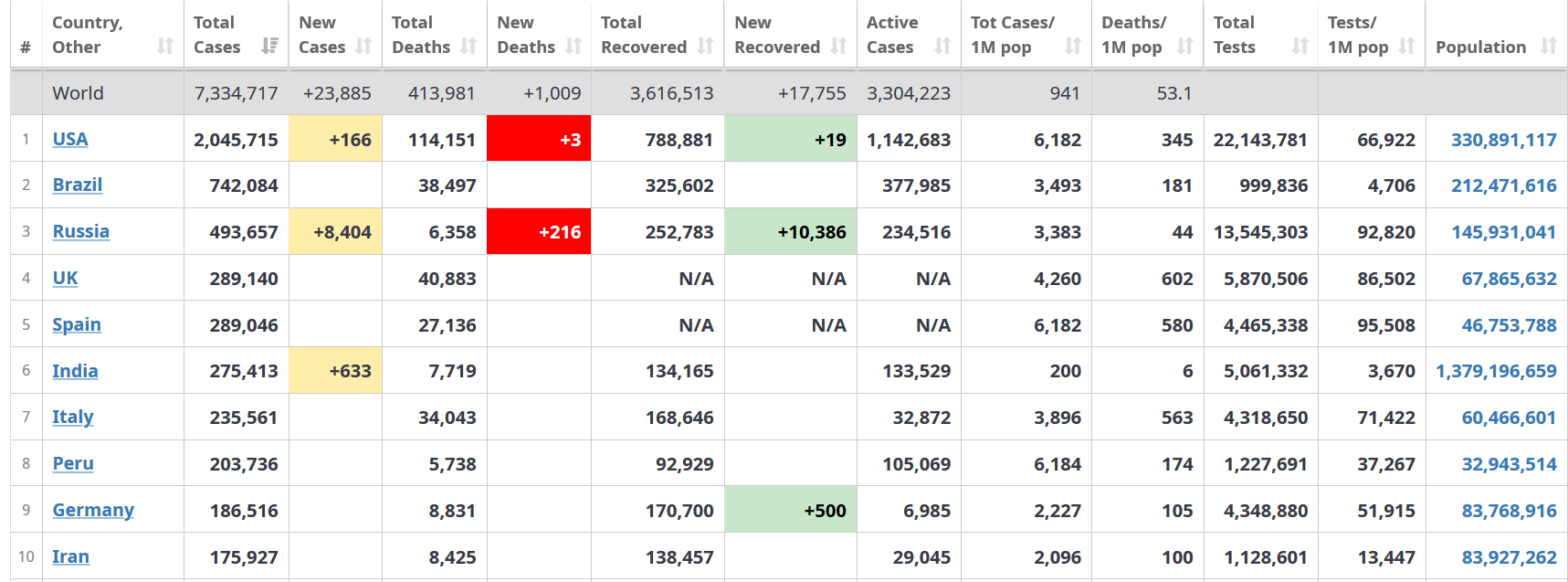Sort the Total Tests column via its icon

(1300, 46)
